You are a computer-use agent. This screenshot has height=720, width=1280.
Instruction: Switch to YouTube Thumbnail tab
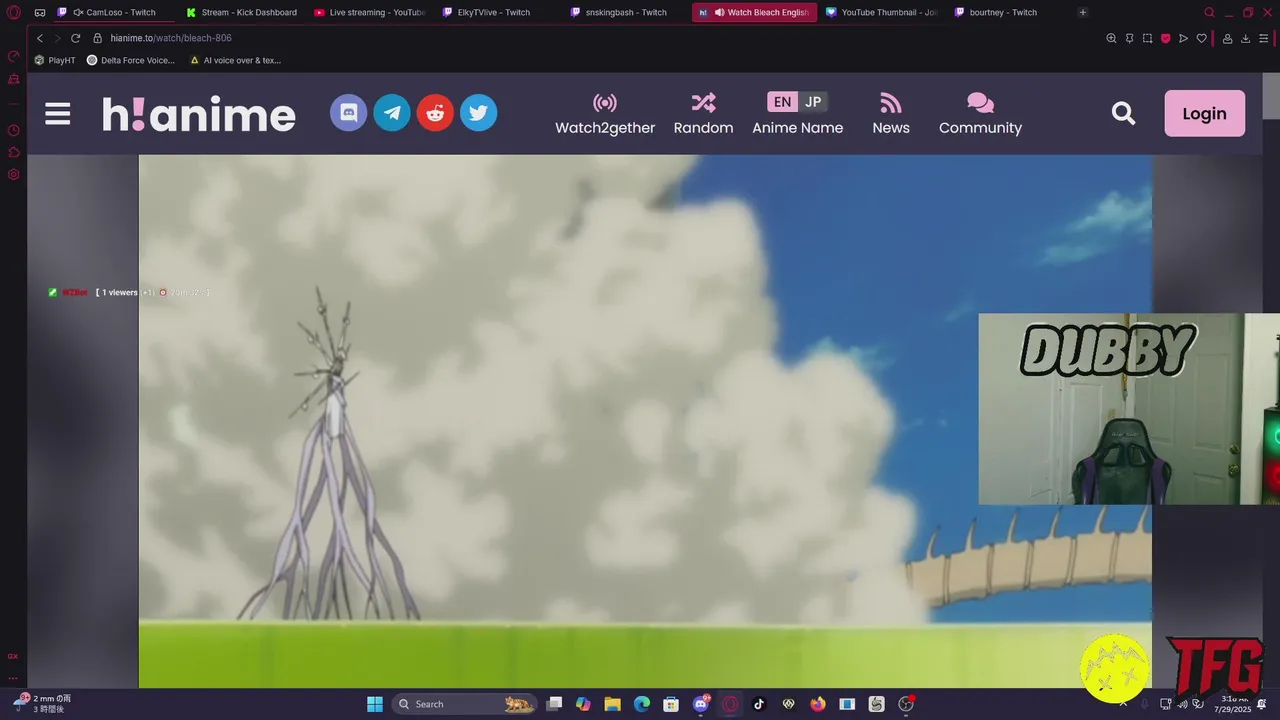click(x=883, y=12)
